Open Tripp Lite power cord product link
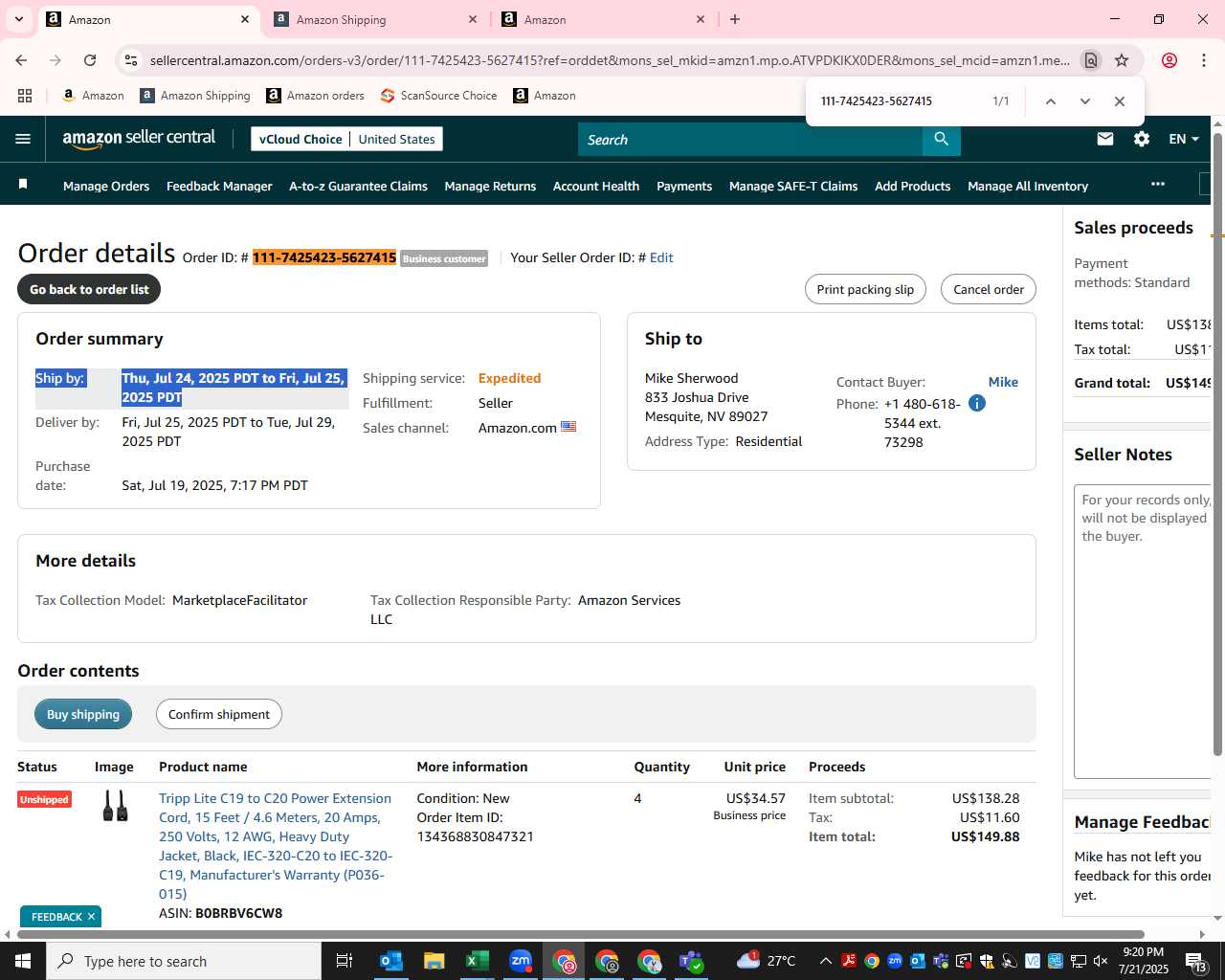The width and height of the screenshot is (1225, 980). (276, 846)
